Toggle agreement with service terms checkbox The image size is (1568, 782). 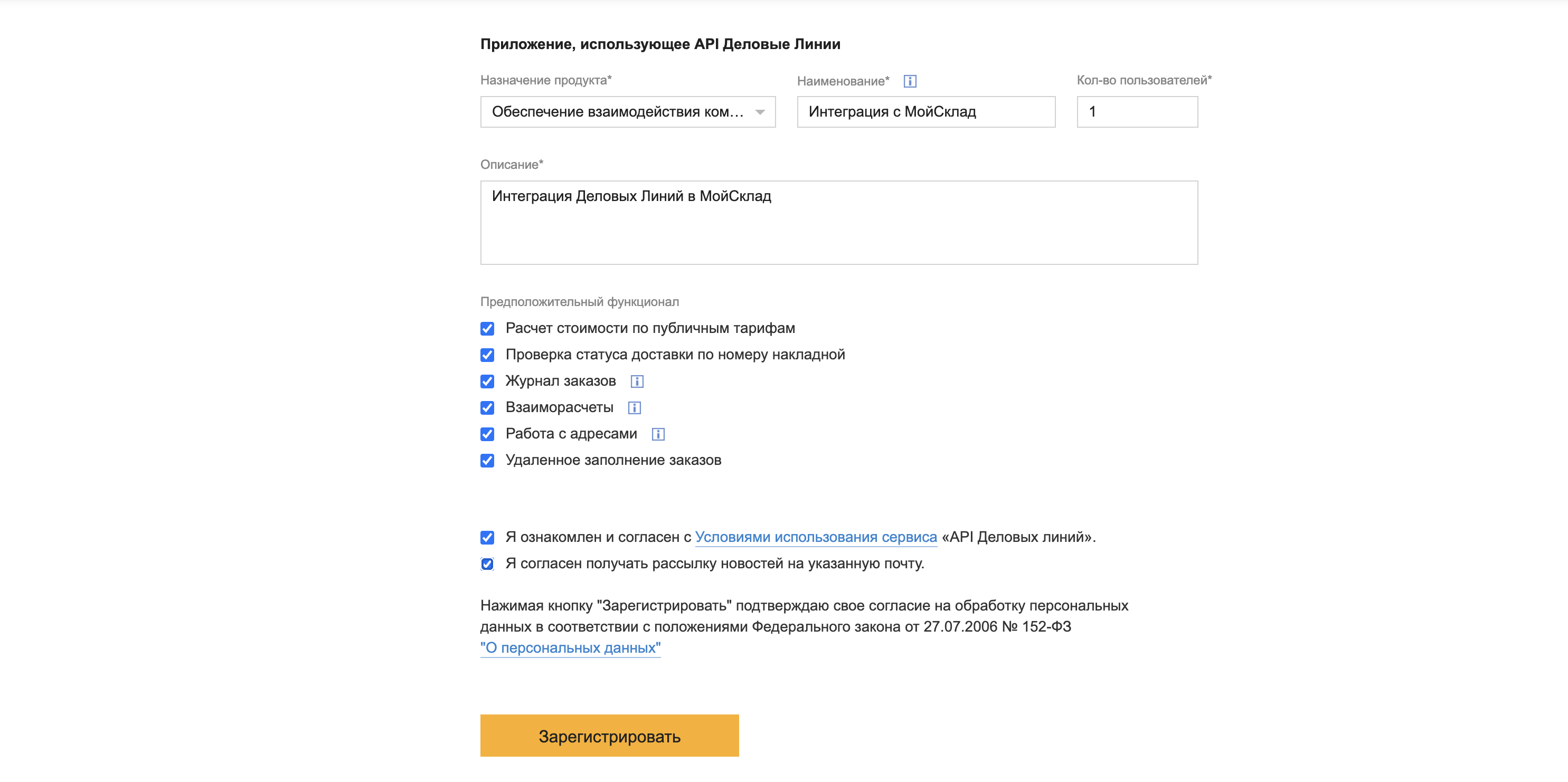point(487,537)
